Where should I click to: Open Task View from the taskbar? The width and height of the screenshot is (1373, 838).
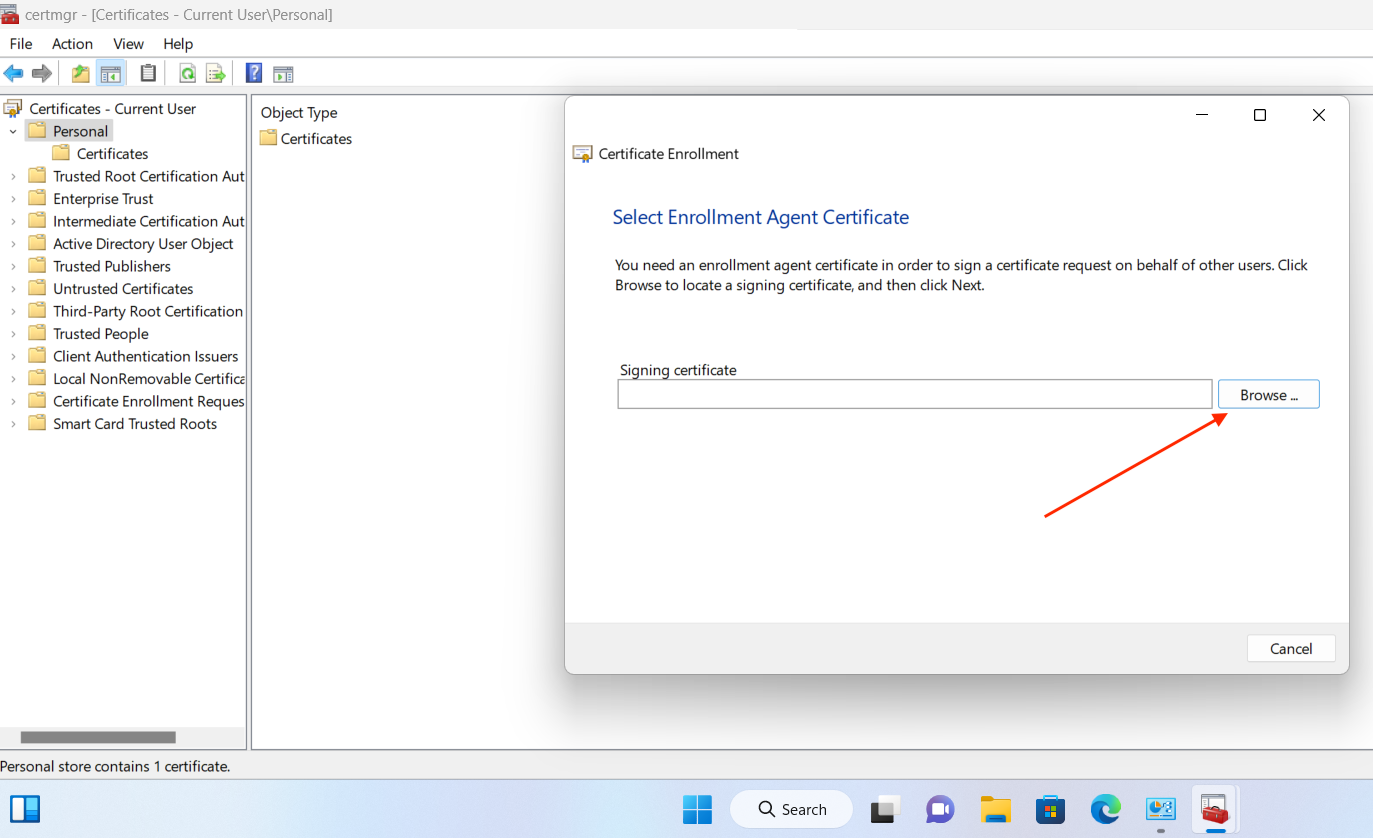[886, 809]
